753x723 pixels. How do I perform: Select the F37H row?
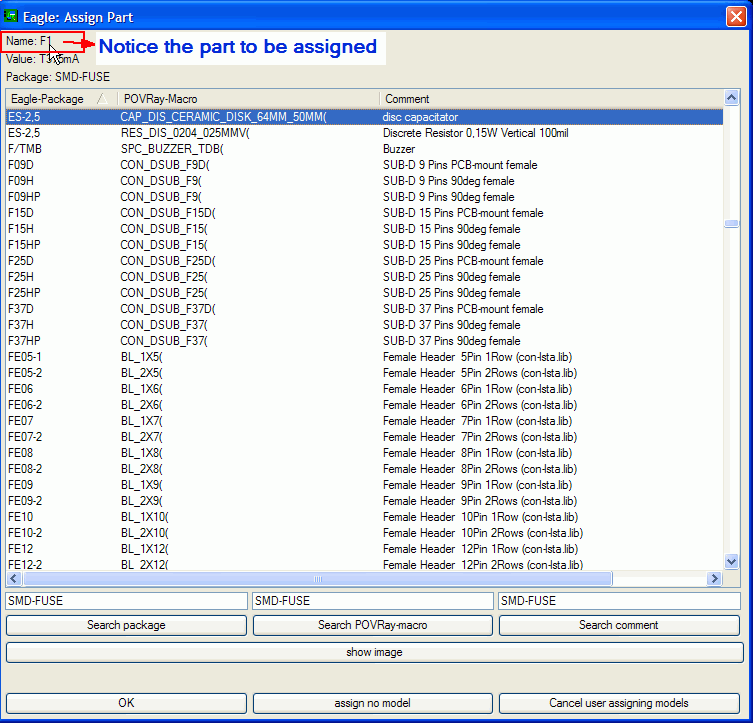pos(364,325)
